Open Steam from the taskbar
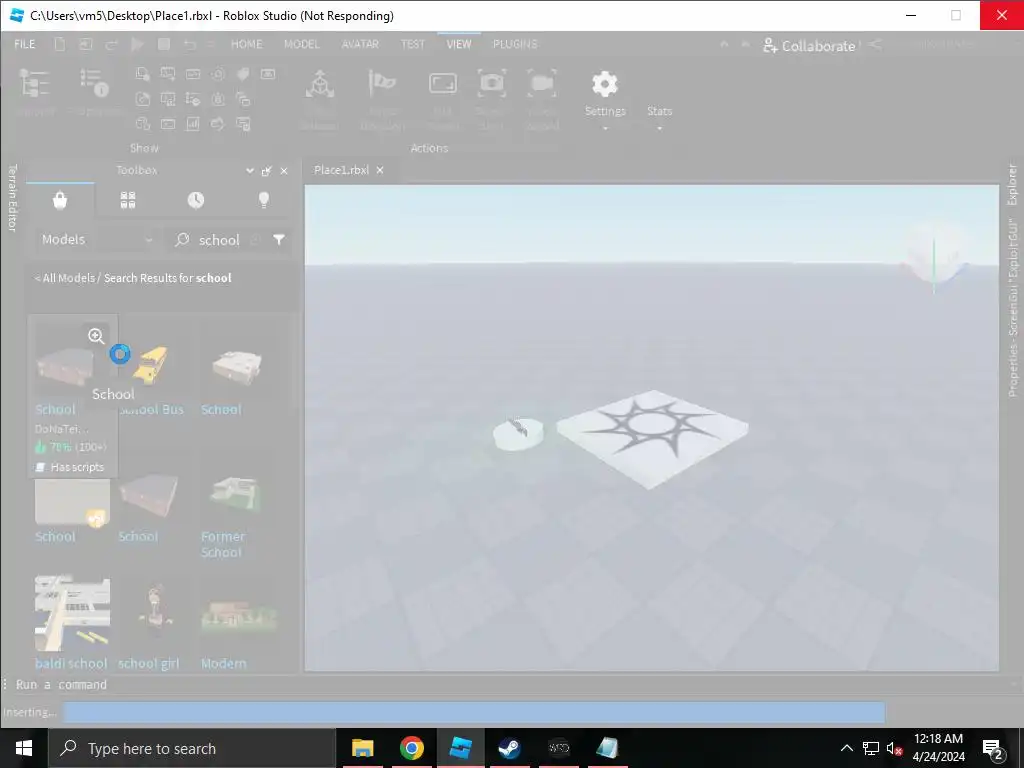1024x768 pixels. point(509,748)
